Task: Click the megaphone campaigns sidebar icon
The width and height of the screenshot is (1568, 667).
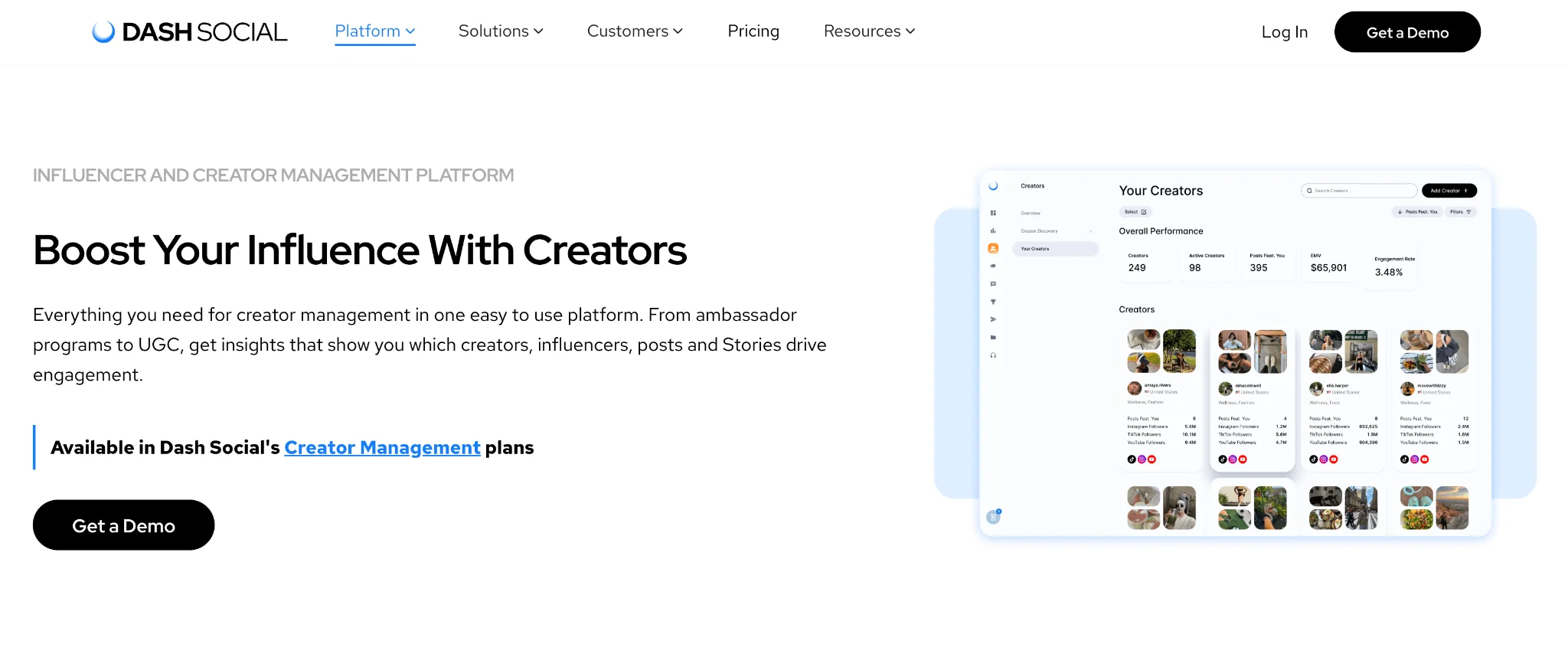Action: pos(993,266)
